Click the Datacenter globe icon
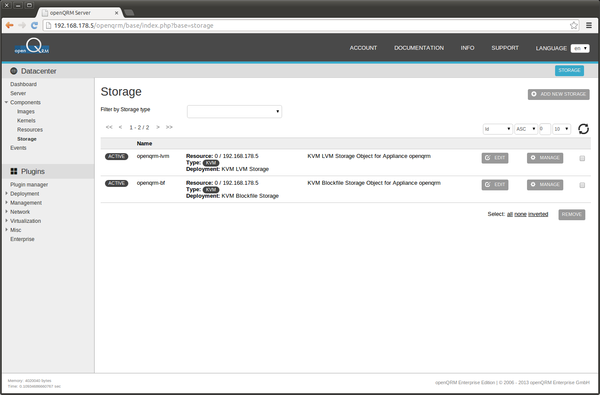Image resolution: width=600 pixels, height=395 pixels. click(x=14, y=71)
